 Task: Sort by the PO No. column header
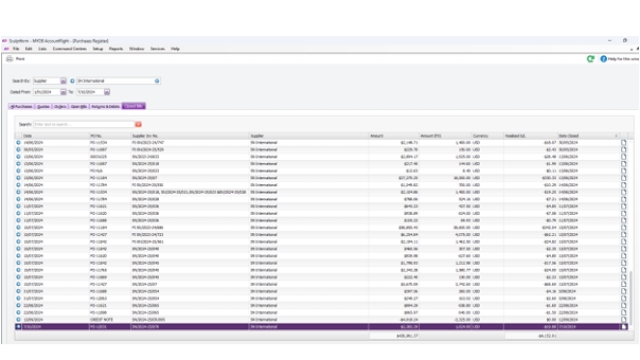[x=110, y=136]
